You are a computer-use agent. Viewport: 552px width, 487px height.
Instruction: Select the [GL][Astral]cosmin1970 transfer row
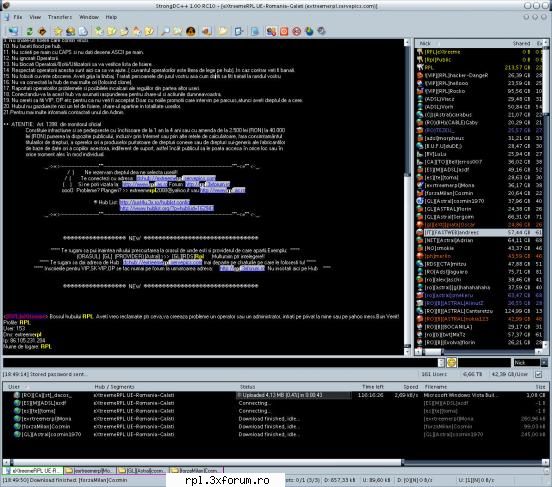(275, 434)
